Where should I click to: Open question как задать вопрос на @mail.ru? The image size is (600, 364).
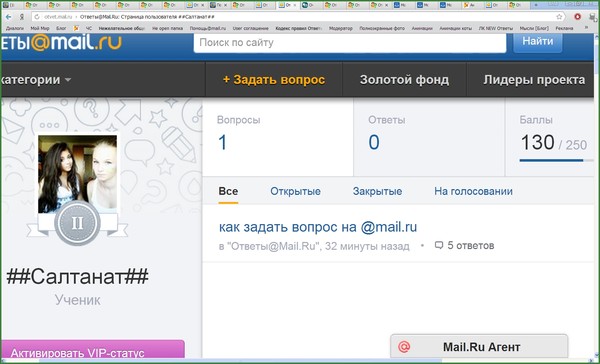(x=318, y=227)
